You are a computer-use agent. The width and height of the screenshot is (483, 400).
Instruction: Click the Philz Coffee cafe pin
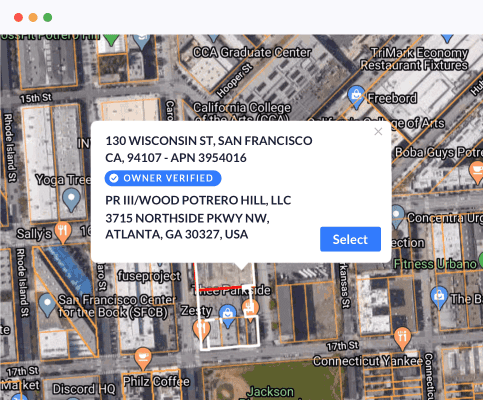tap(143, 358)
